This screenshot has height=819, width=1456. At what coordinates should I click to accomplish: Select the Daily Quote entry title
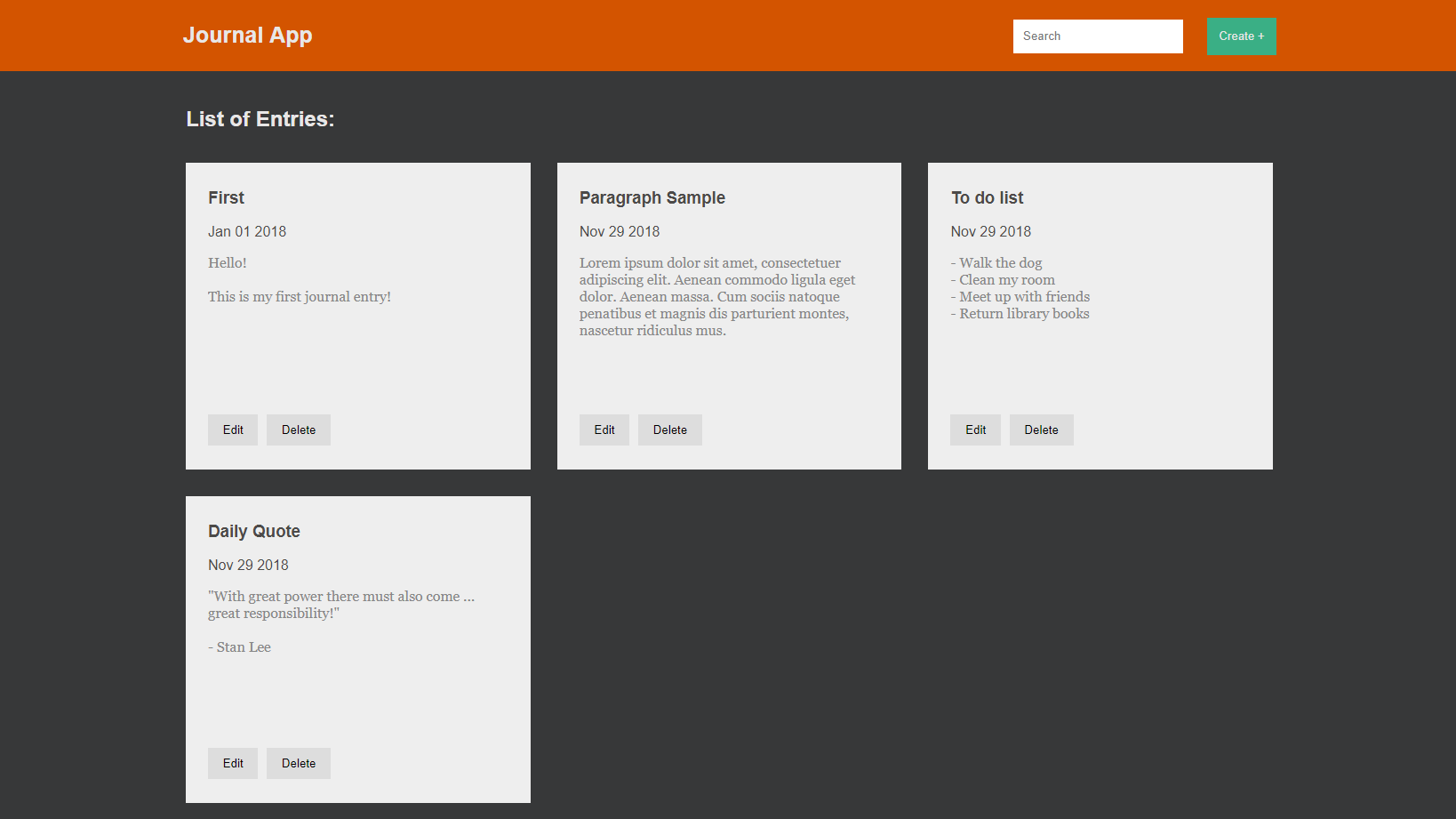click(x=254, y=531)
